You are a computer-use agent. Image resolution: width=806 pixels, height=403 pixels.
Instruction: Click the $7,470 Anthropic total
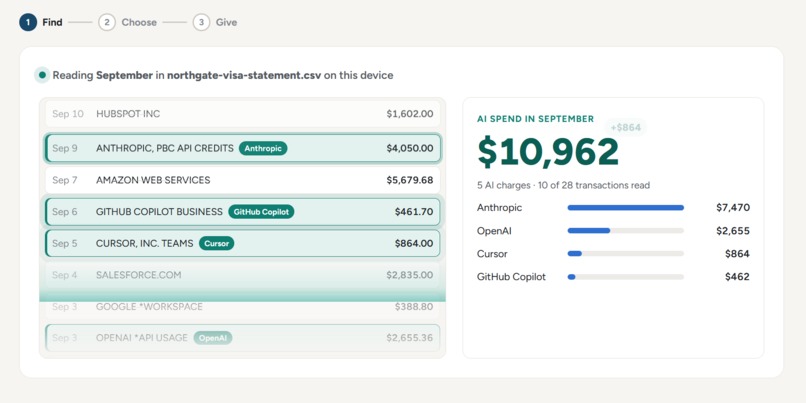click(x=732, y=208)
